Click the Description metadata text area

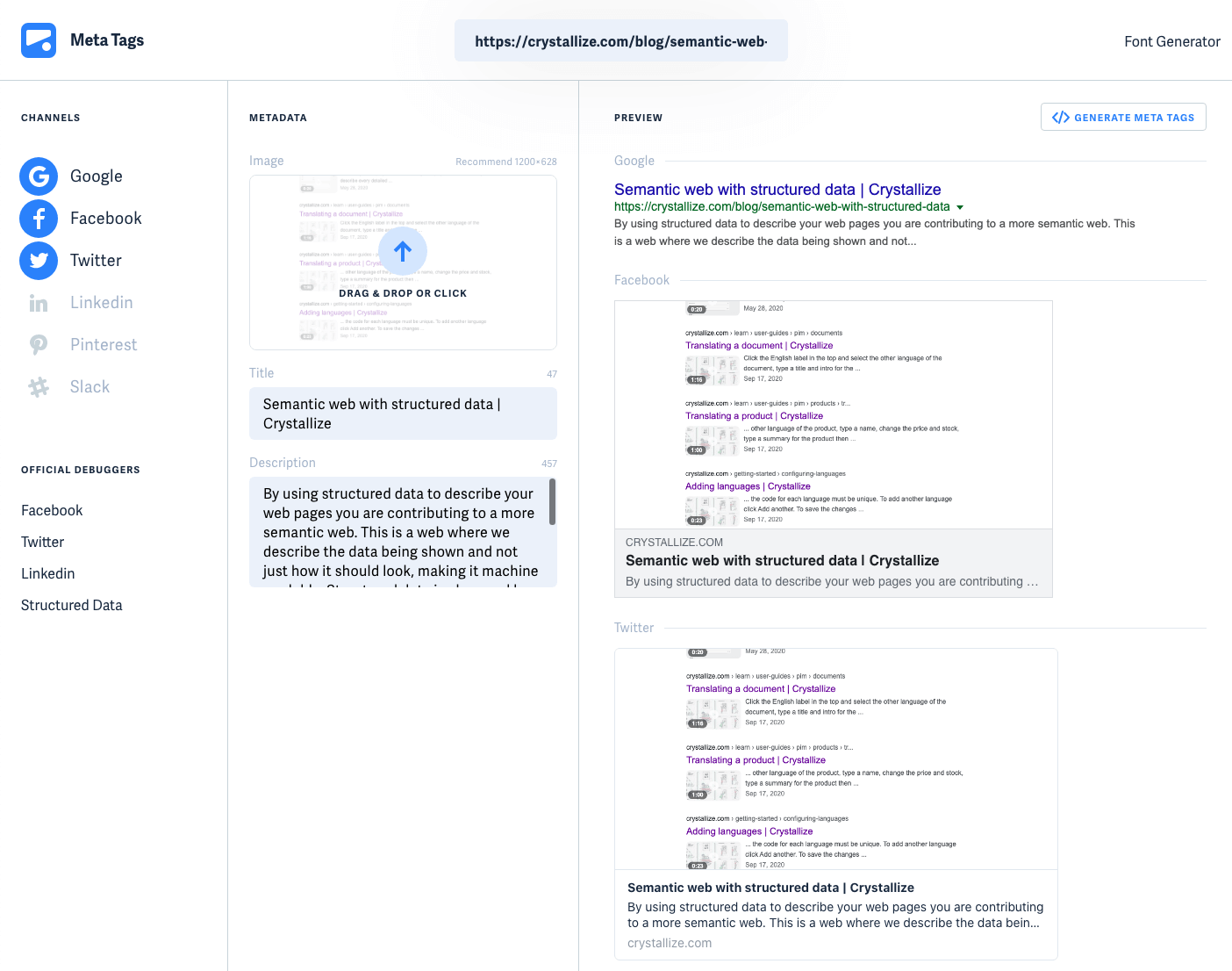point(403,532)
